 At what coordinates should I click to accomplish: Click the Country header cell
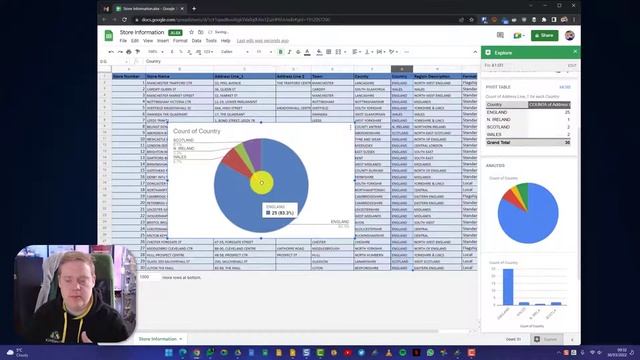coord(402,76)
